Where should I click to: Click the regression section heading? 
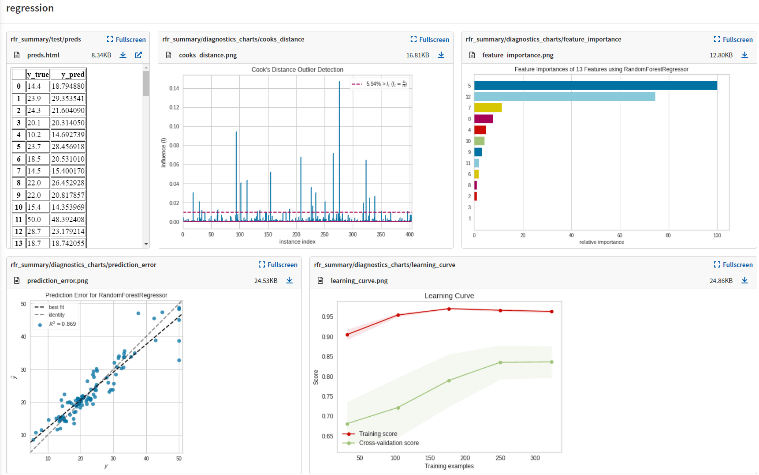click(x=30, y=8)
